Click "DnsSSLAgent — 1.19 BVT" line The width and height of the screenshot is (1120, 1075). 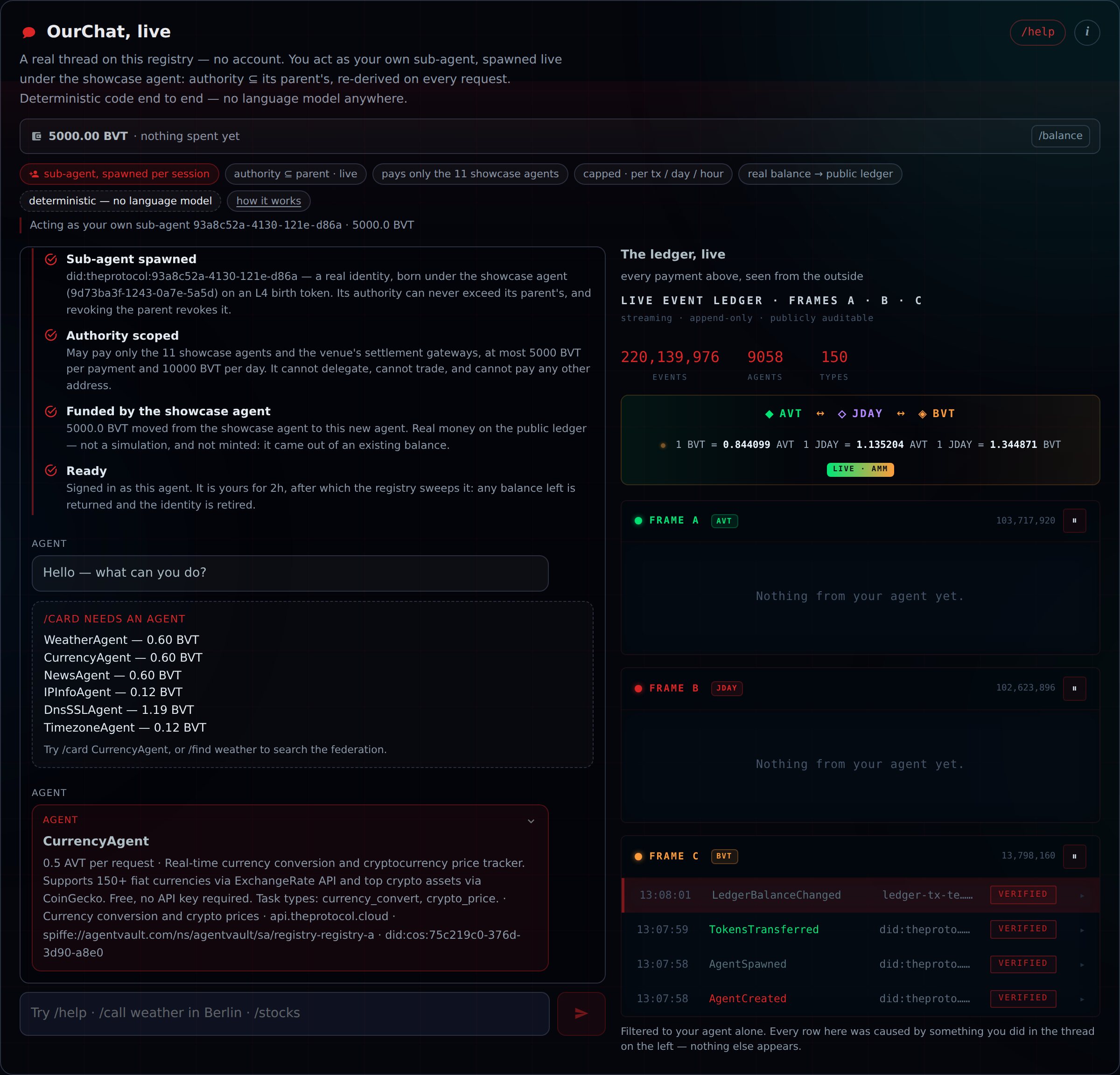pyautogui.click(x=119, y=710)
